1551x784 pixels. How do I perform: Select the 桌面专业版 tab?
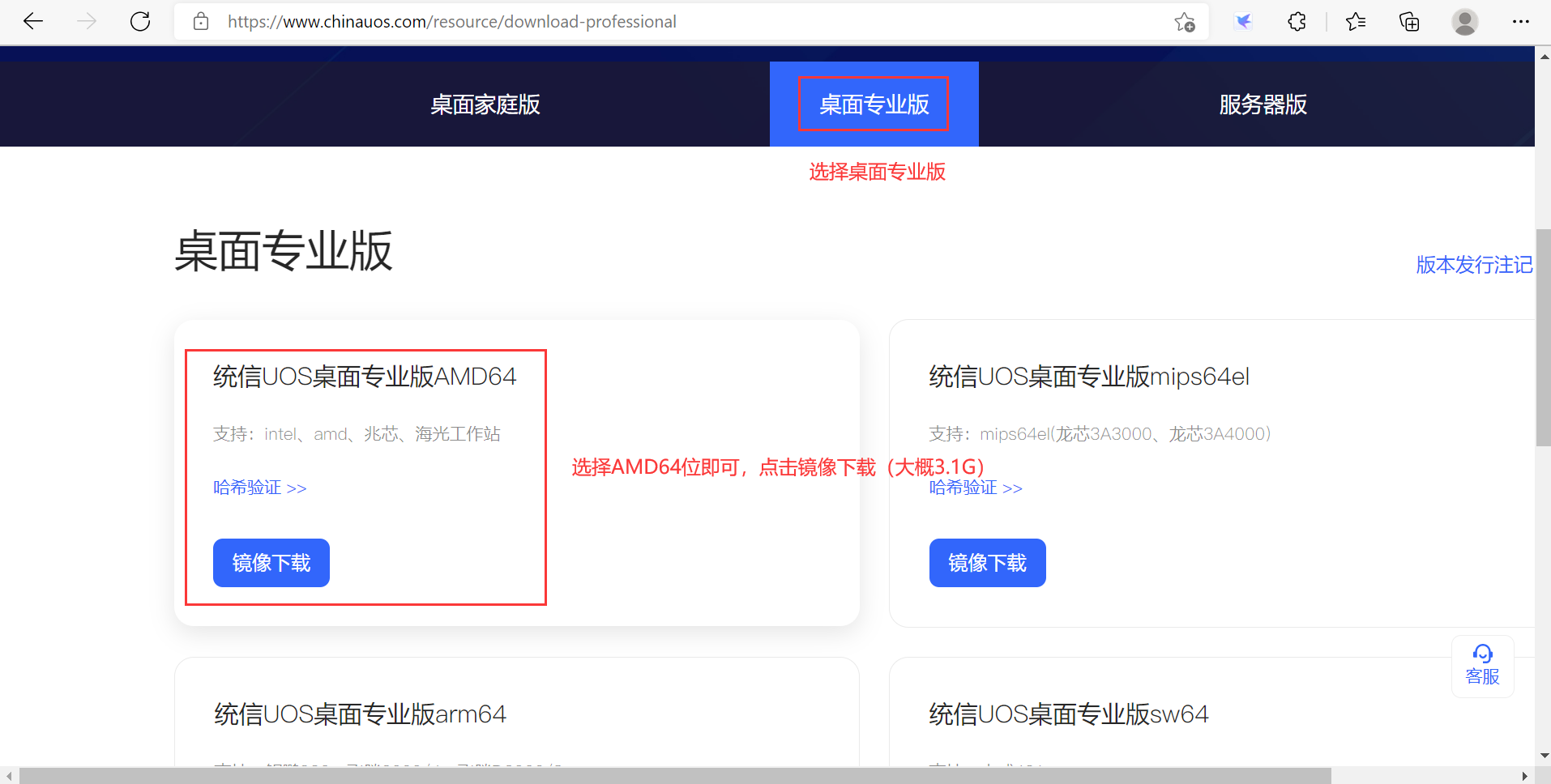[874, 104]
